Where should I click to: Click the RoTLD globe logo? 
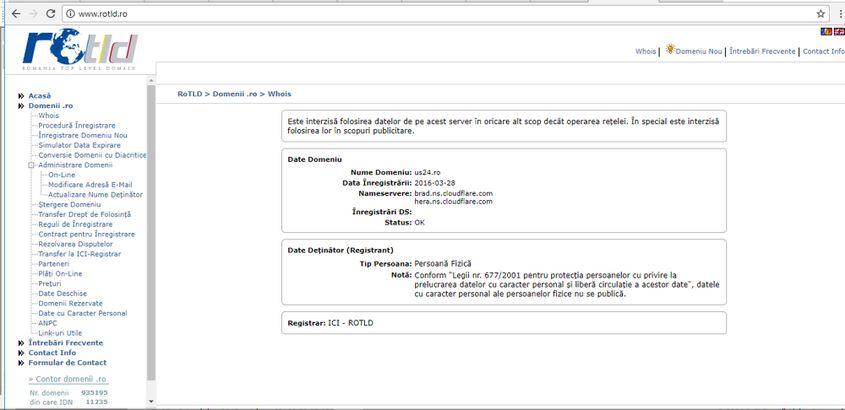[78, 52]
